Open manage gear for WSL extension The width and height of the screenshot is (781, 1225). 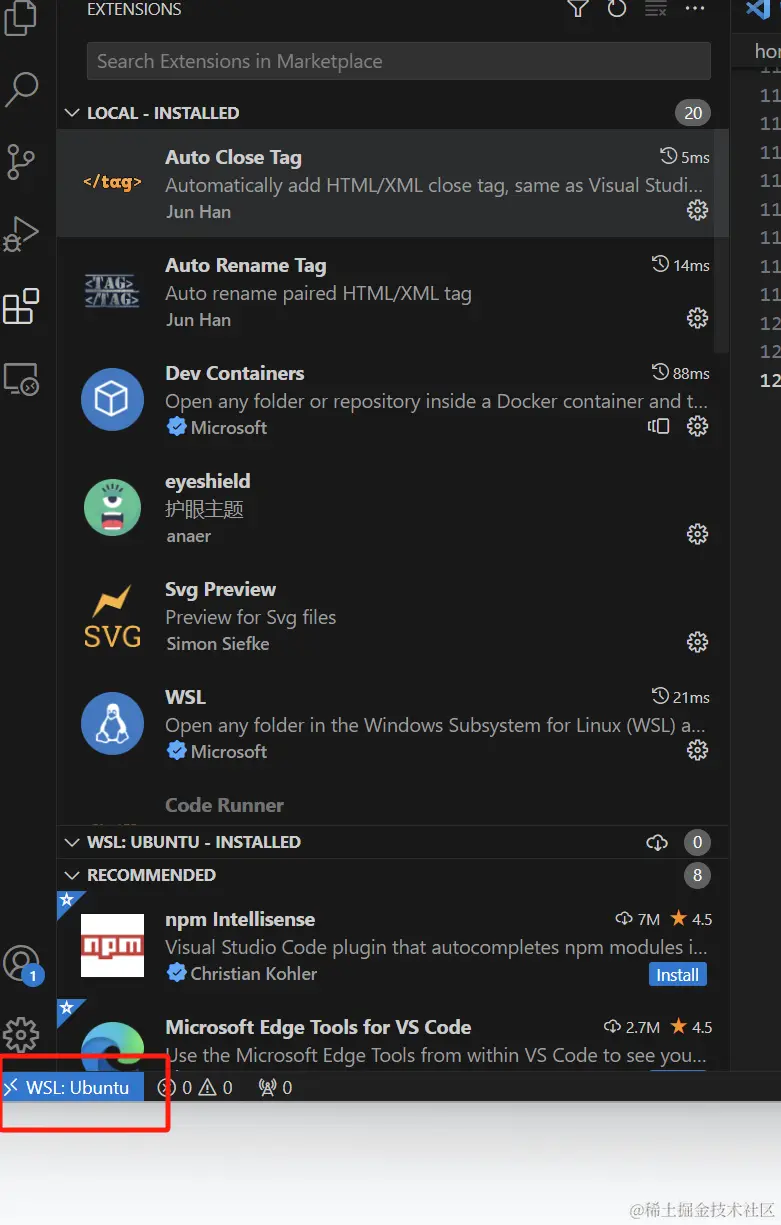[x=698, y=750]
